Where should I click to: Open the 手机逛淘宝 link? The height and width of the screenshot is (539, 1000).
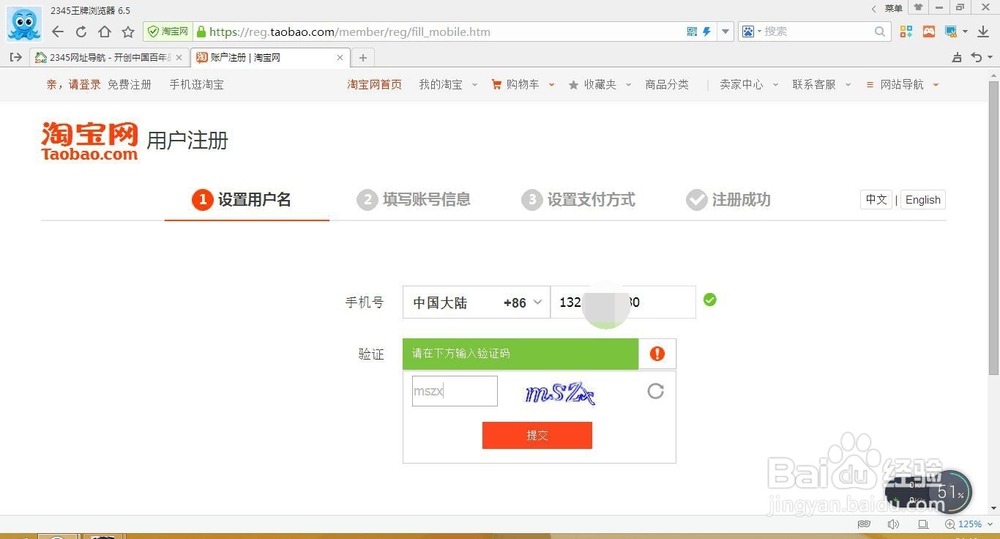(x=196, y=84)
